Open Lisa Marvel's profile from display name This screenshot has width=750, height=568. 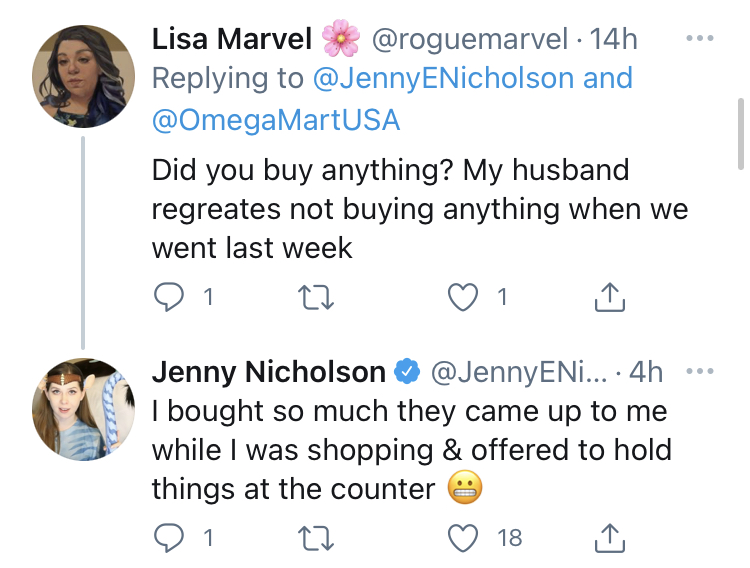point(232,38)
